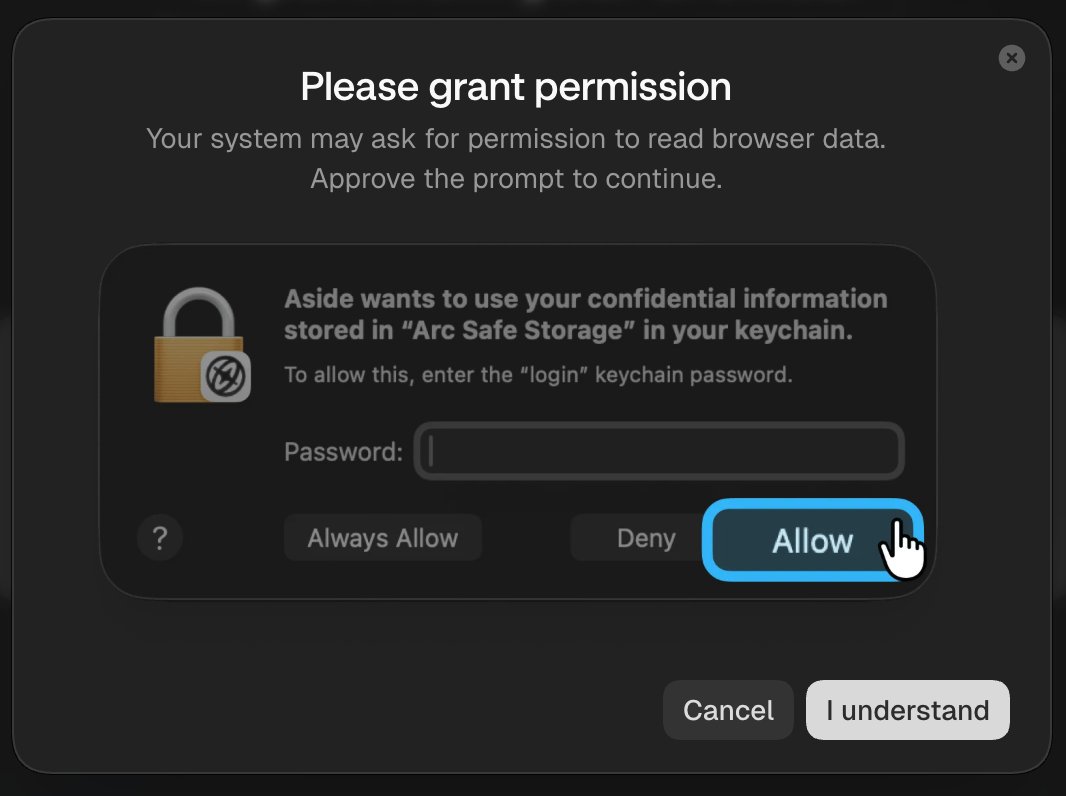Click the bold "Aside wants to use" message

pos(585,314)
